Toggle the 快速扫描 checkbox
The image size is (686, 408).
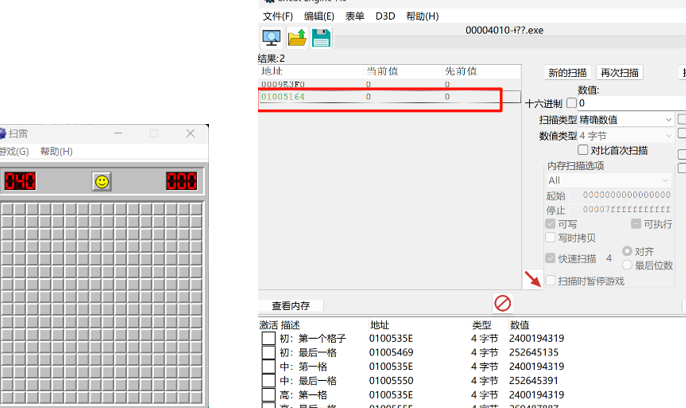pos(550,258)
